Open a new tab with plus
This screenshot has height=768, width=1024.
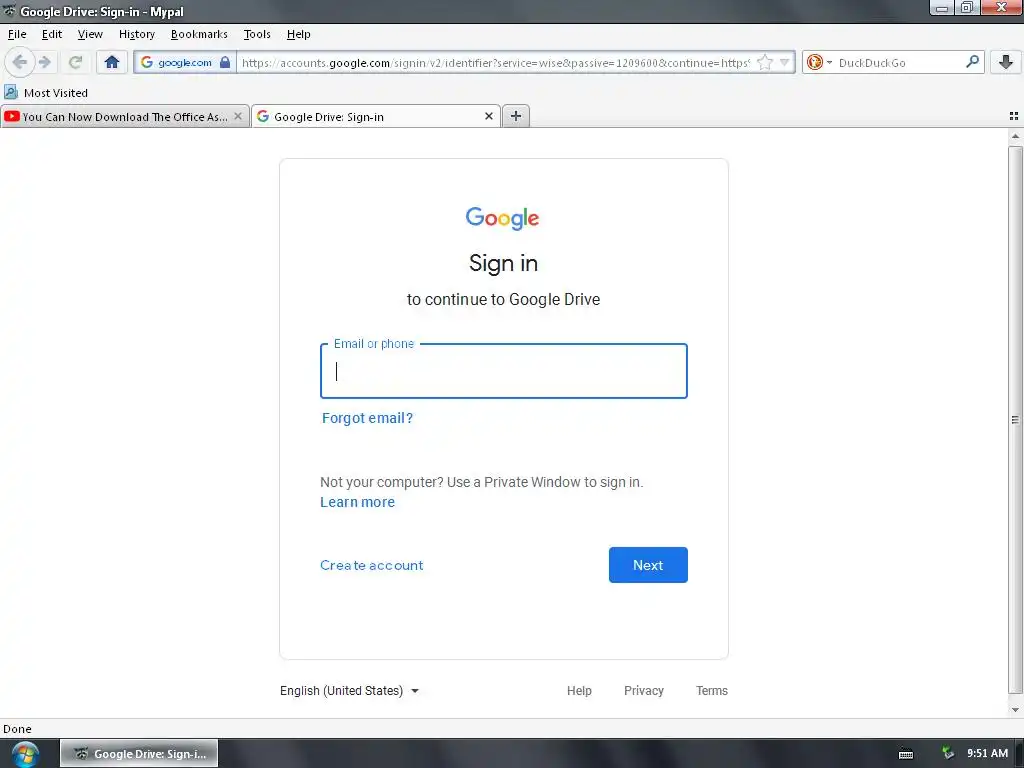516,116
